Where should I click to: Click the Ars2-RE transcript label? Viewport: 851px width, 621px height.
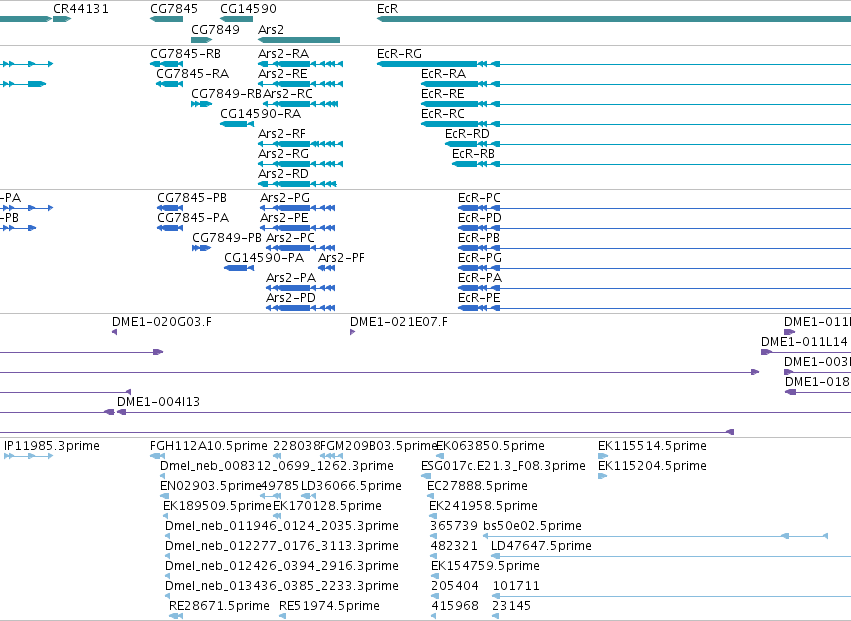click(x=283, y=74)
